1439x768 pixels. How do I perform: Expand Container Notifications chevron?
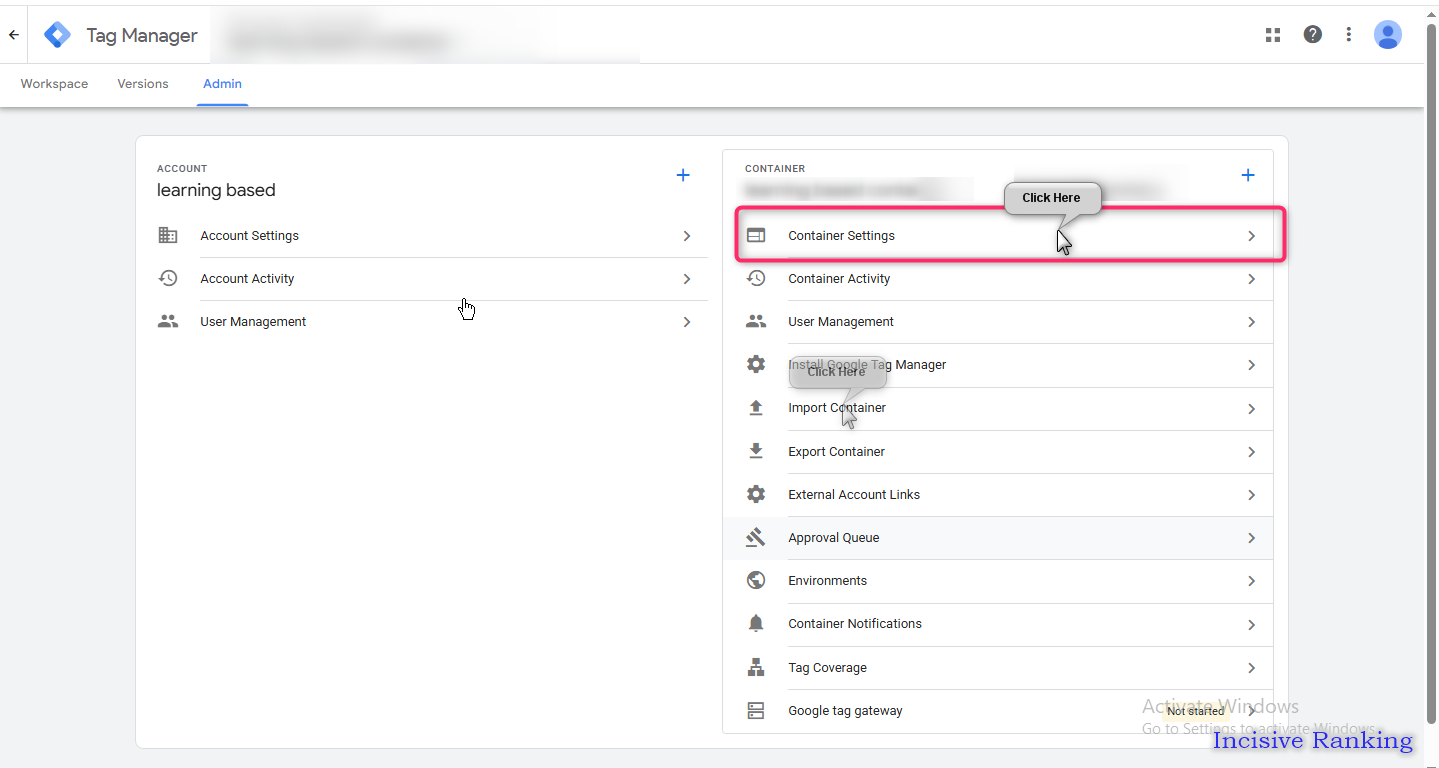pyautogui.click(x=1251, y=625)
